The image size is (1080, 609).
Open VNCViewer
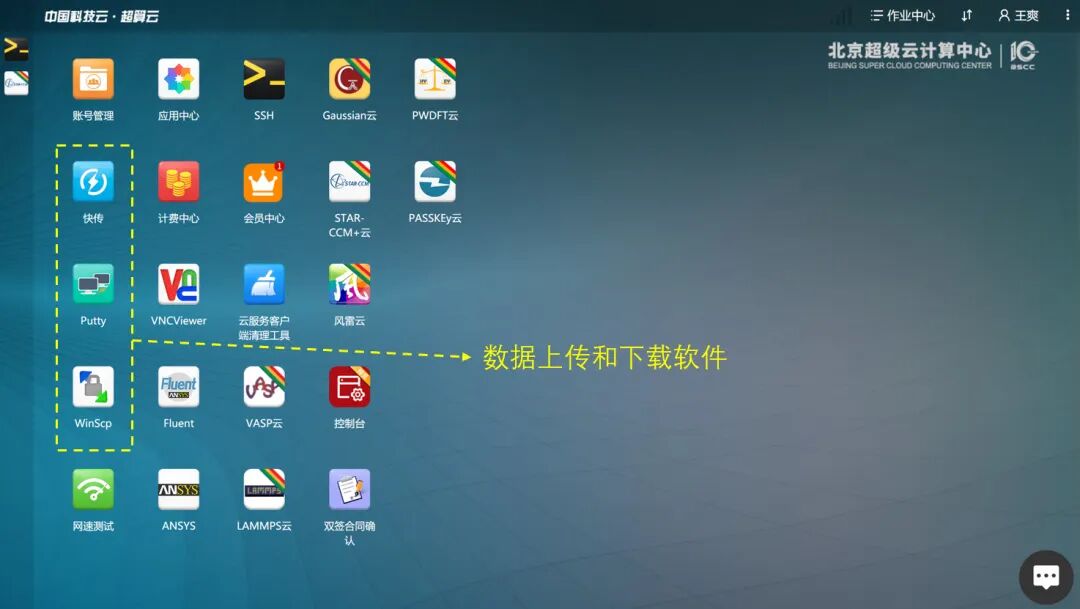(178, 284)
